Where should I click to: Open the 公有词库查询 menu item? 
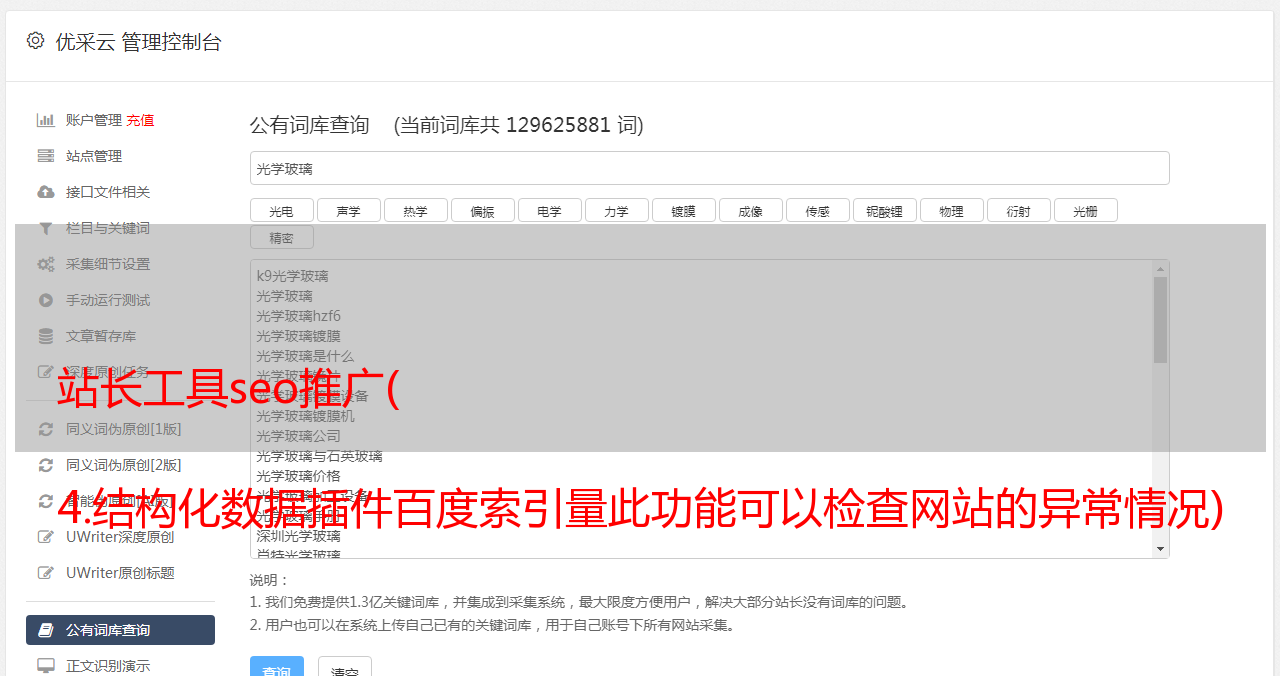click(x=120, y=630)
